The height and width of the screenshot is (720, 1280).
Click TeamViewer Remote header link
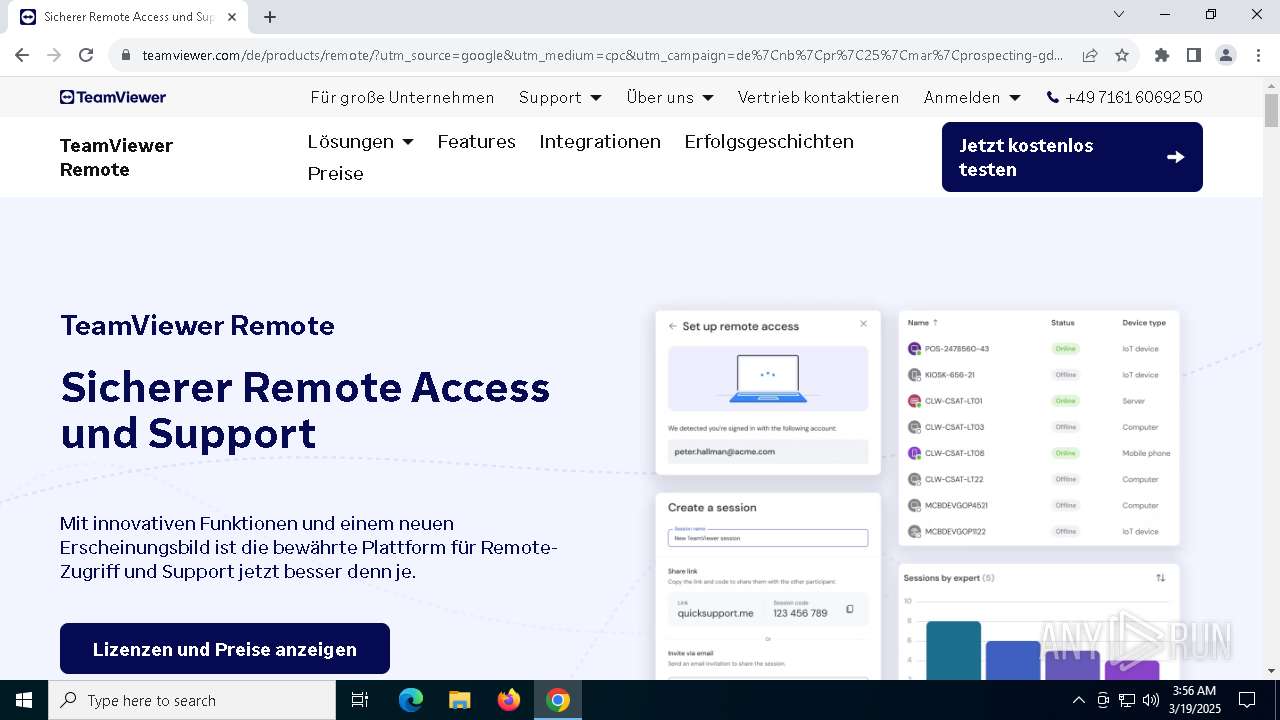coord(116,157)
